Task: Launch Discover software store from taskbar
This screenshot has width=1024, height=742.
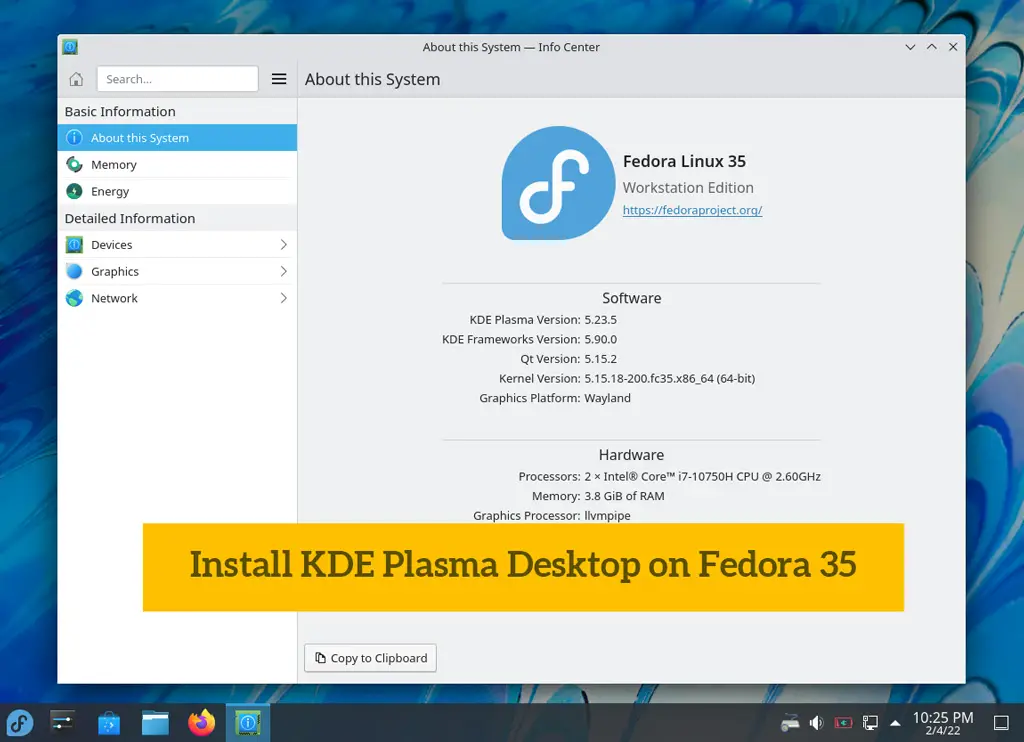Action: click(x=109, y=723)
